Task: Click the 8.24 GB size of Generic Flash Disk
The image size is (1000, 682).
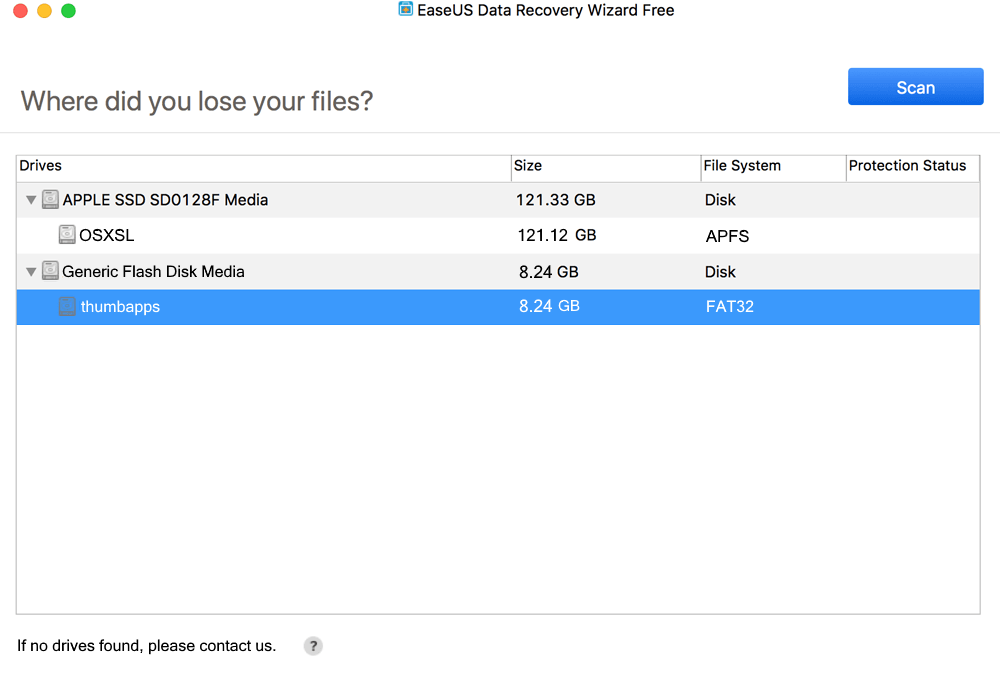Action: click(x=548, y=272)
